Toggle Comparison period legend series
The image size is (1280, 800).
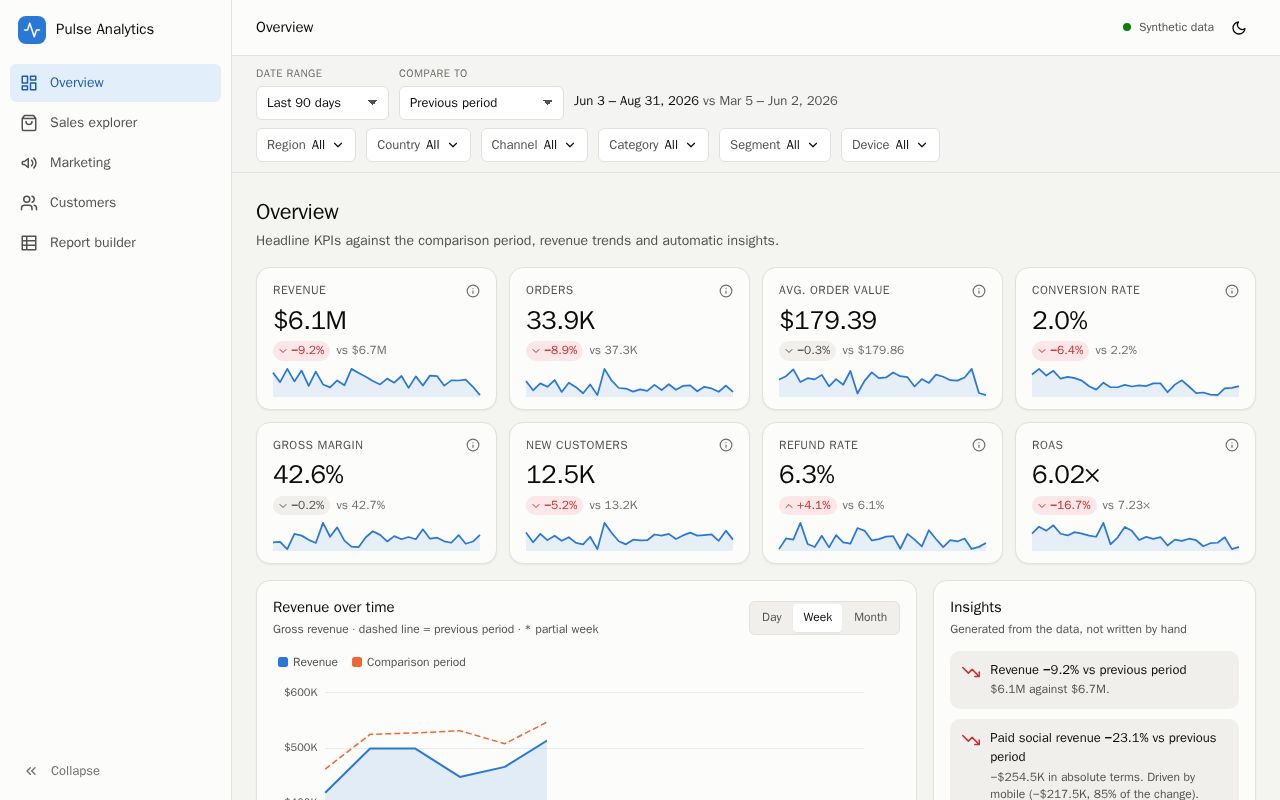click(x=408, y=662)
